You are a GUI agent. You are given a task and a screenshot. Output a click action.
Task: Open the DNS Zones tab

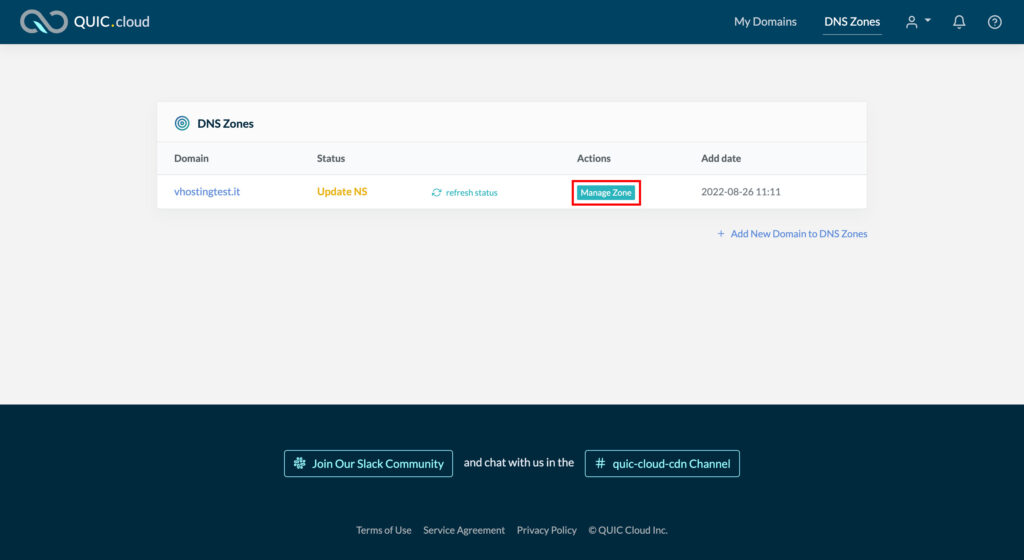tap(852, 22)
